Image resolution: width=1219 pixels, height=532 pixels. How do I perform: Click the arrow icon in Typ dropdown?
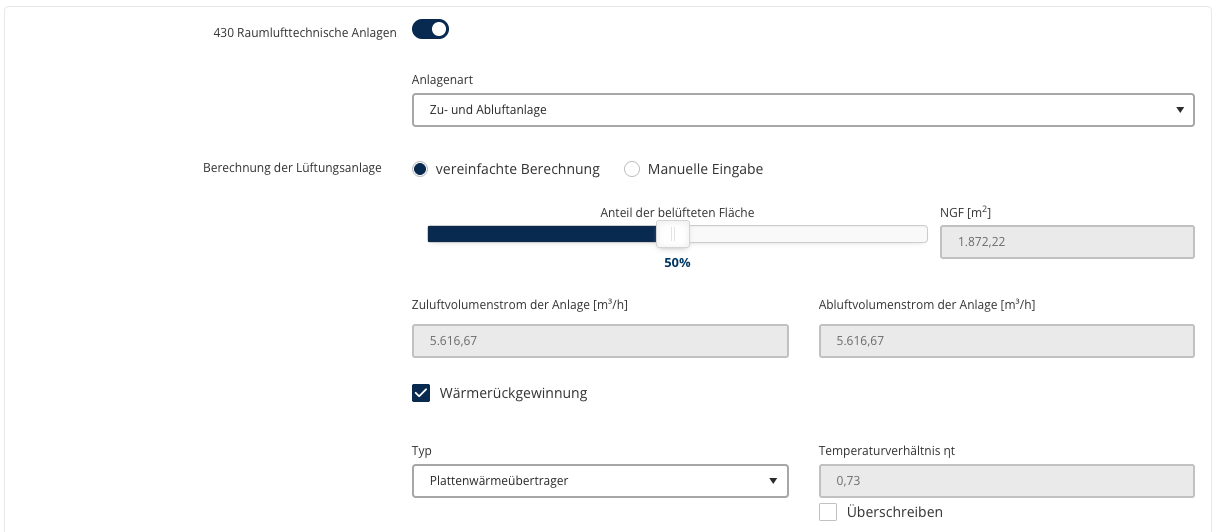tap(773, 481)
